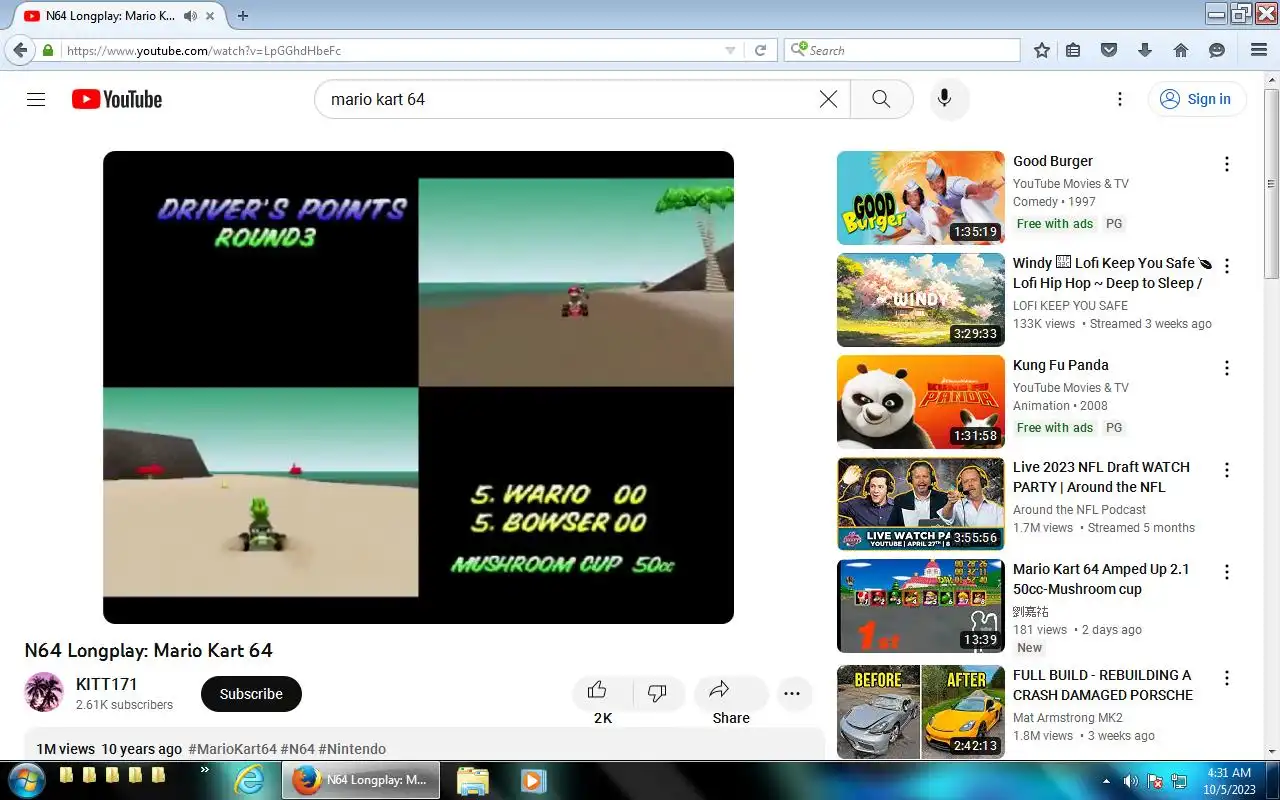The image size is (1280, 800).
Task: Open options menu for Good Burger
Action: click(x=1227, y=164)
